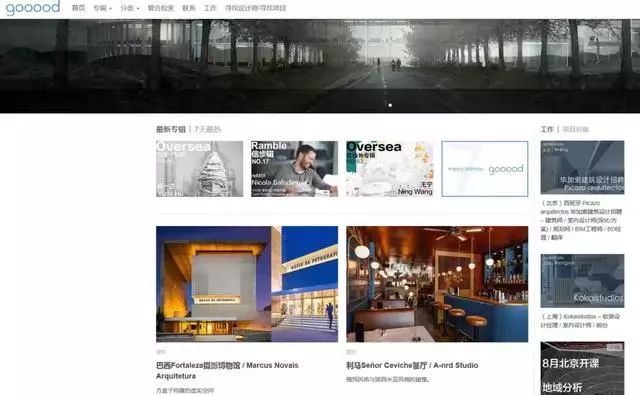Click the Señor Ceviche / A-nrd Studio title
The width and height of the screenshot is (640, 395).
(x=412, y=366)
